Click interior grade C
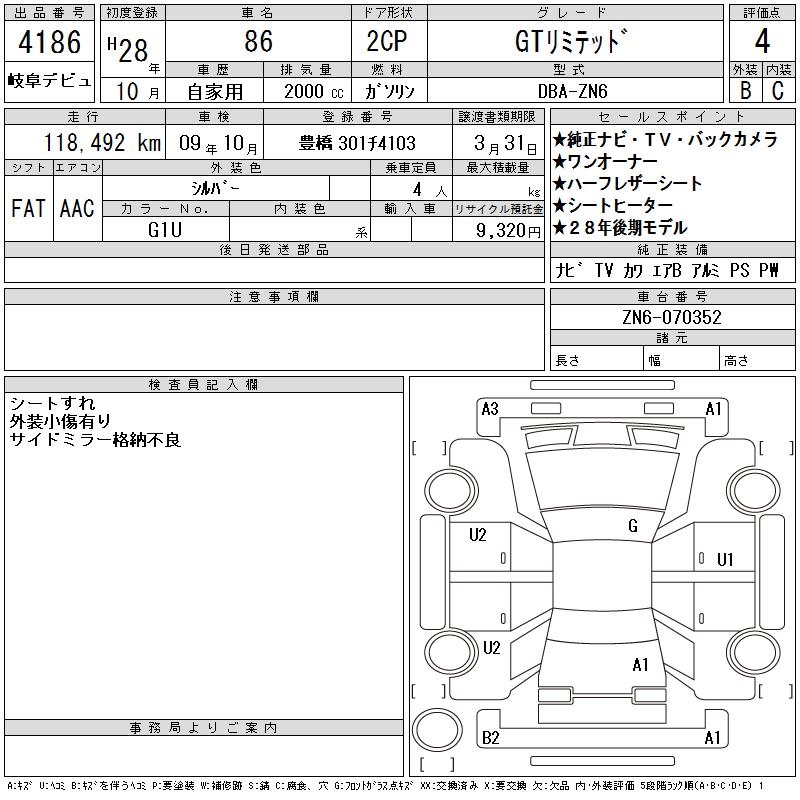800x800 pixels. 778,90
